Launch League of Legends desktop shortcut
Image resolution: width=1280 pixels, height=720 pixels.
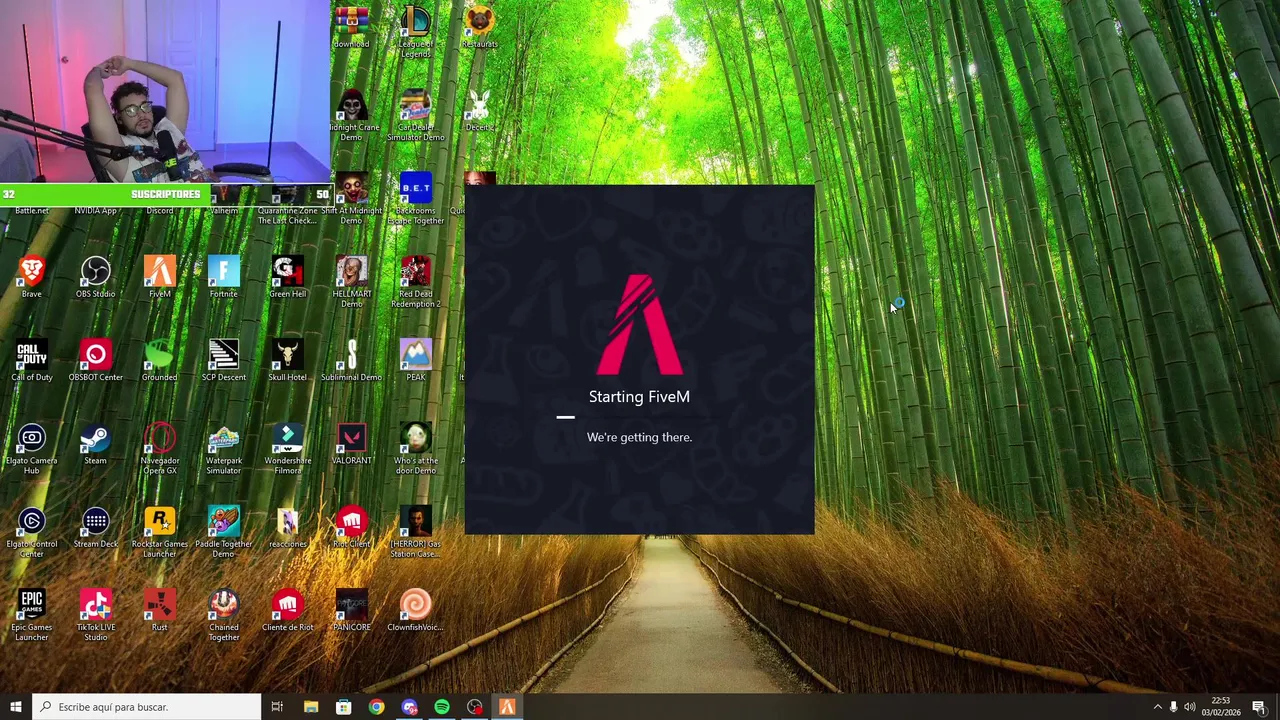[415, 31]
